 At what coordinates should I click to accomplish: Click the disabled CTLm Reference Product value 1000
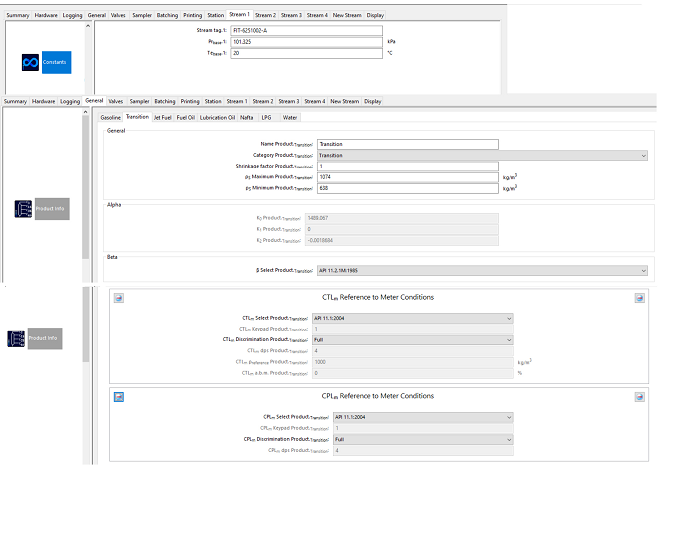pyautogui.click(x=413, y=362)
